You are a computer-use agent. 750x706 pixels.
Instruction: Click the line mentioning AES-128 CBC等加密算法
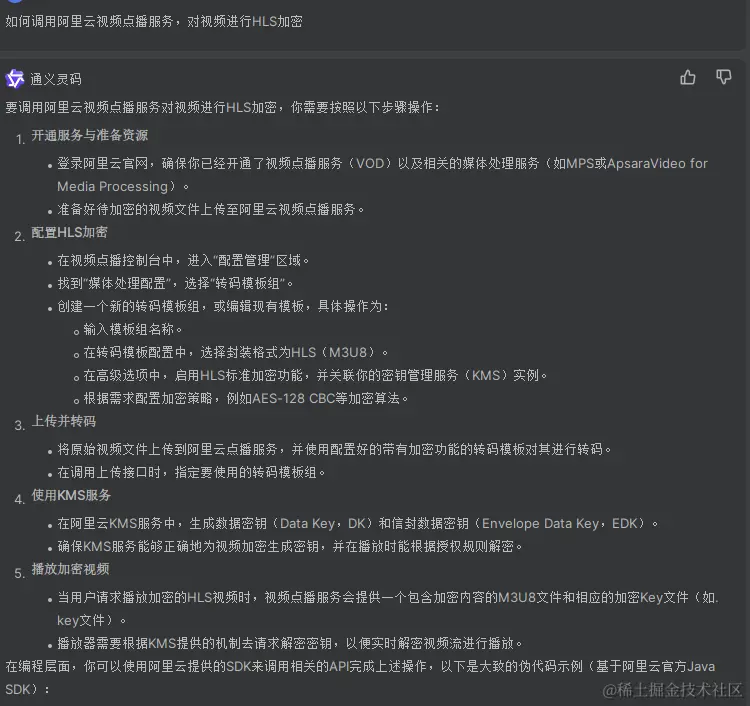(x=246, y=398)
